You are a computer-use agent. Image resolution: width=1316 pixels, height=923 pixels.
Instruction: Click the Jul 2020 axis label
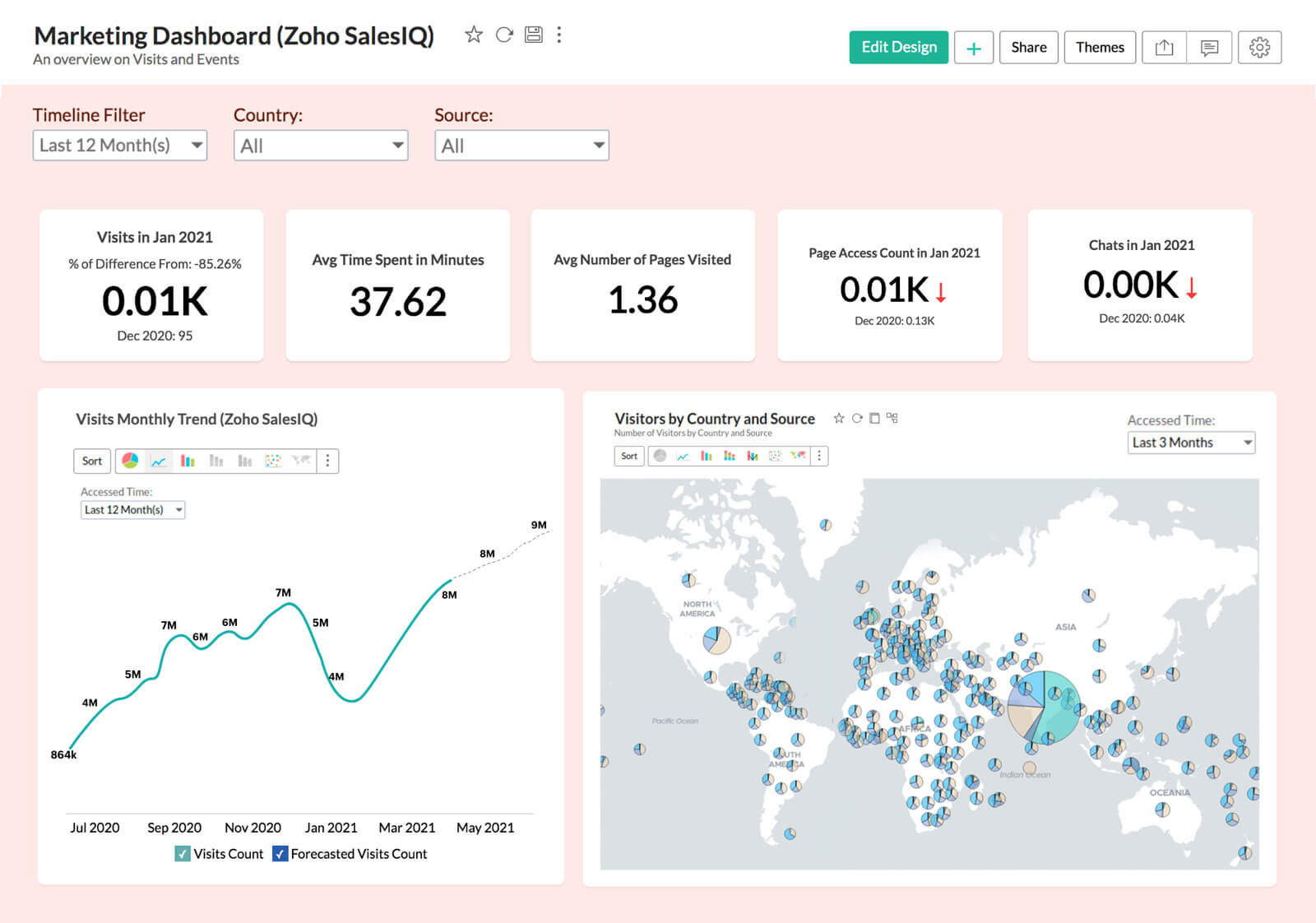click(x=95, y=828)
